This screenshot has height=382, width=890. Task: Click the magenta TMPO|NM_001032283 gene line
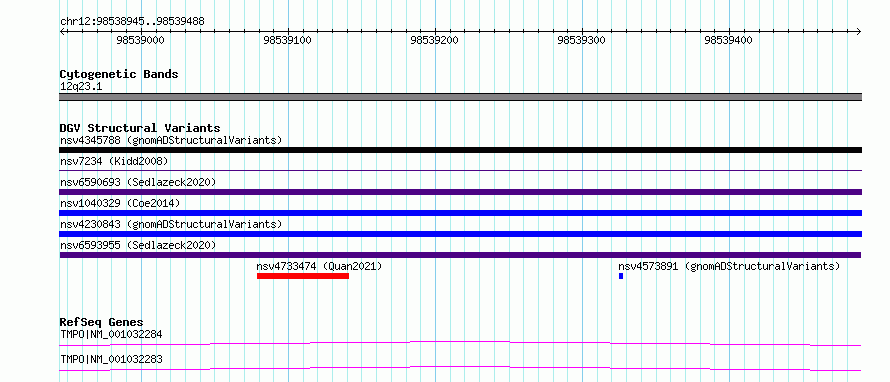point(461,368)
